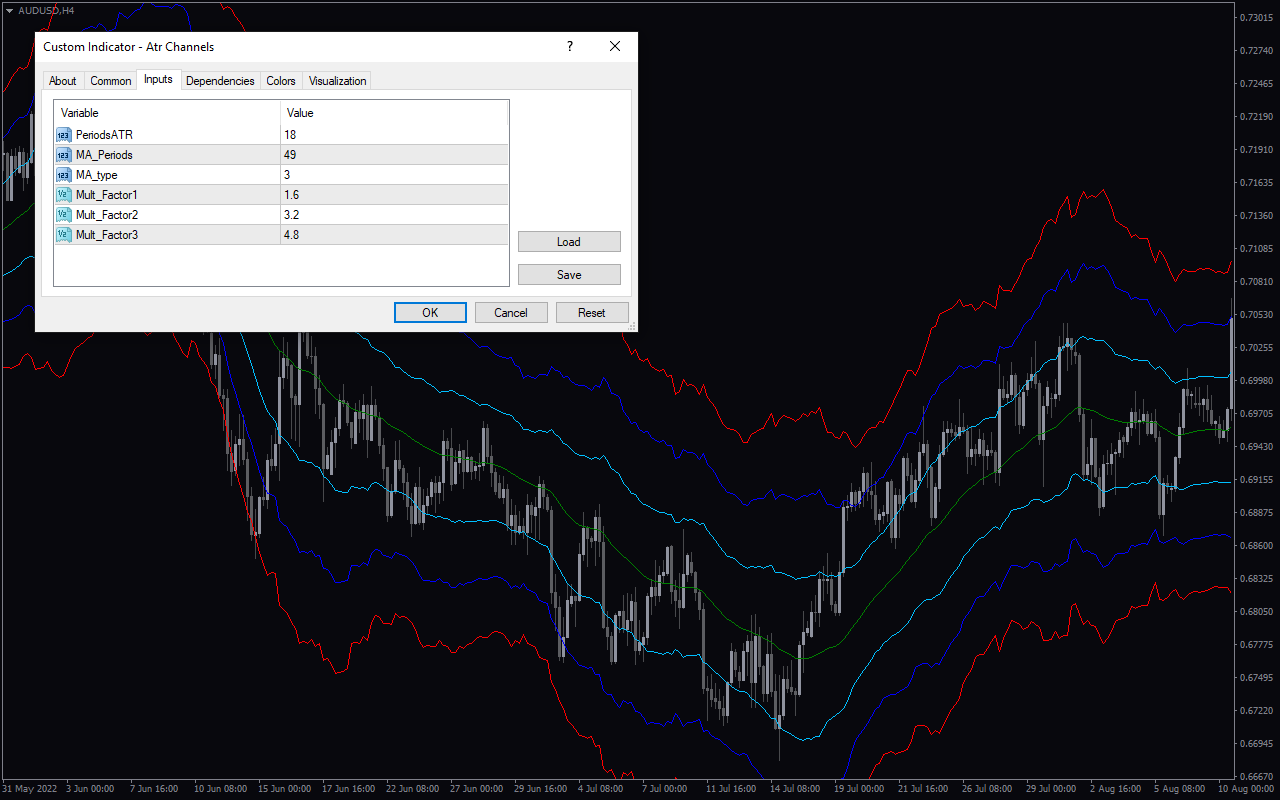Select the PeriodsATR variable name

tap(104, 135)
